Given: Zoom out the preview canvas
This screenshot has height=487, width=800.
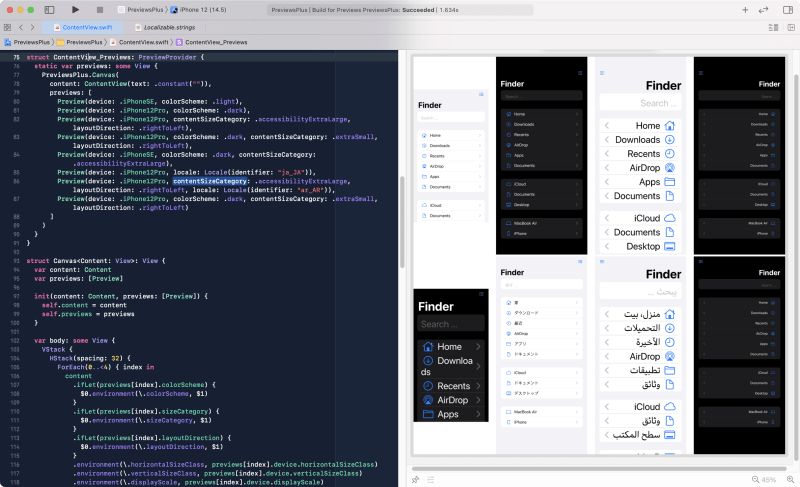Looking at the screenshot, I should [755, 479].
